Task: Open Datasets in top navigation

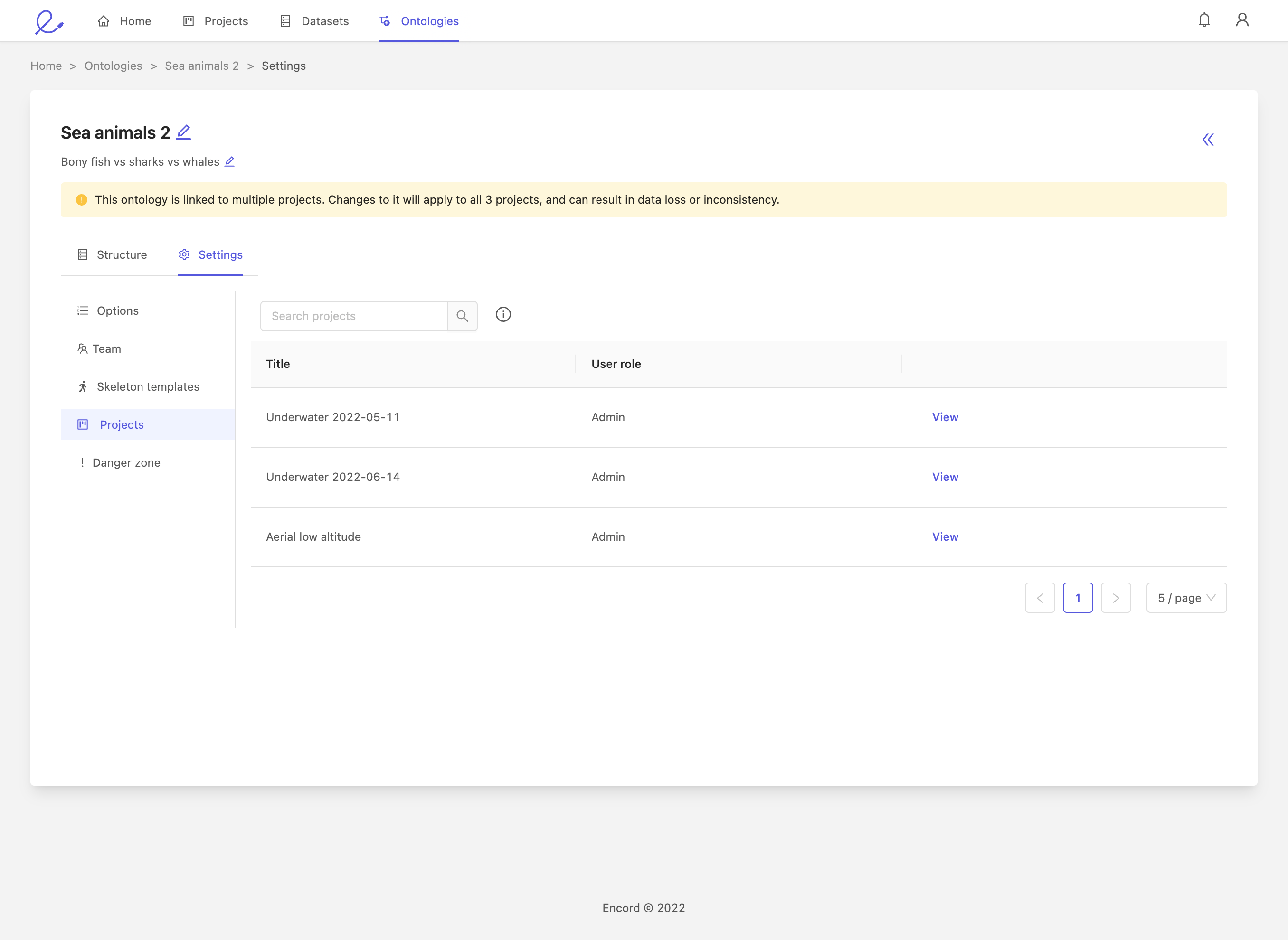Action: (314, 21)
